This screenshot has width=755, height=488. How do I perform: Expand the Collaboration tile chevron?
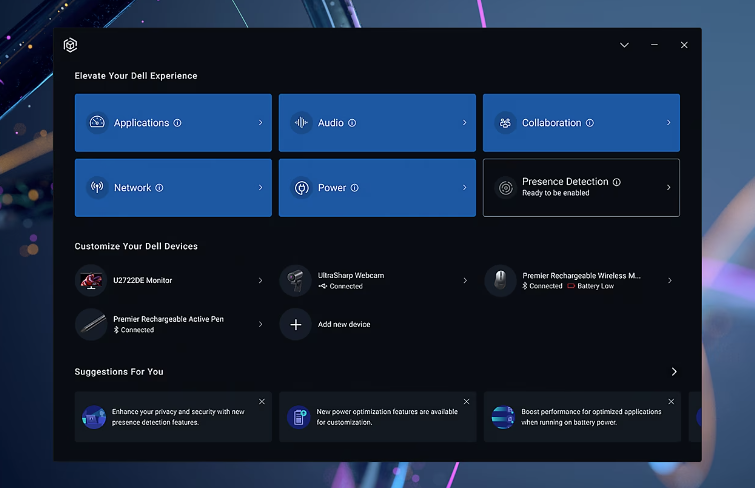tap(669, 123)
